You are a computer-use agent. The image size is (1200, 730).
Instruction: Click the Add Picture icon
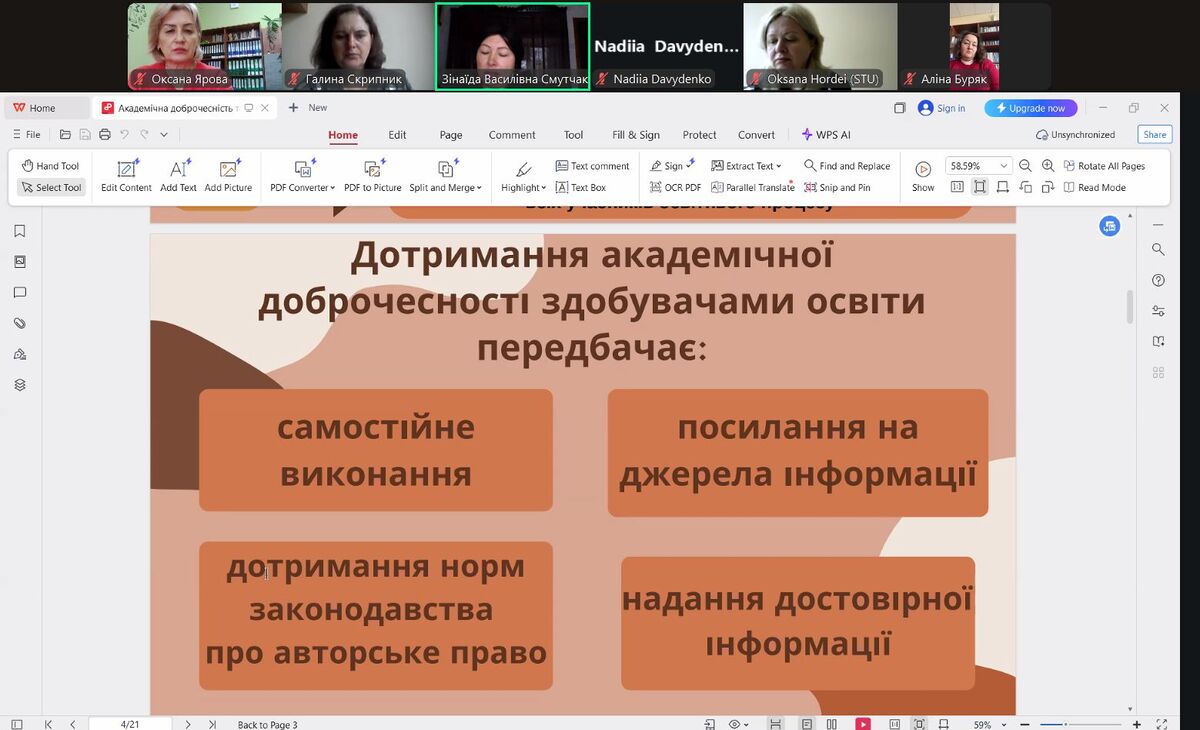tap(228, 169)
